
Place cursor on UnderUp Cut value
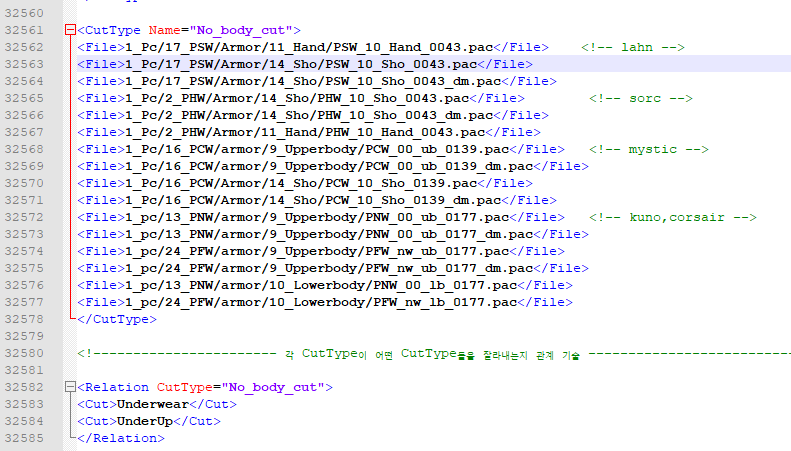(x=145, y=421)
